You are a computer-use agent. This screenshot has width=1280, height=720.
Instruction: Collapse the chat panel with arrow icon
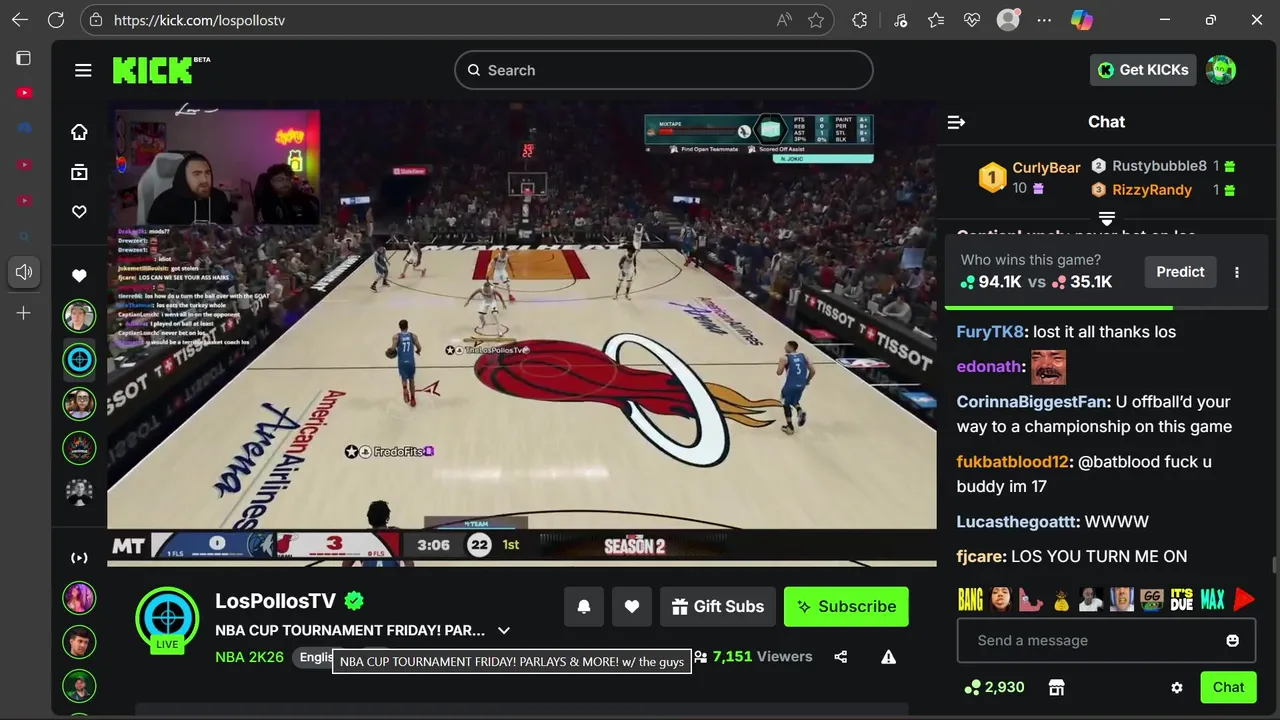click(x=956, y=122)
